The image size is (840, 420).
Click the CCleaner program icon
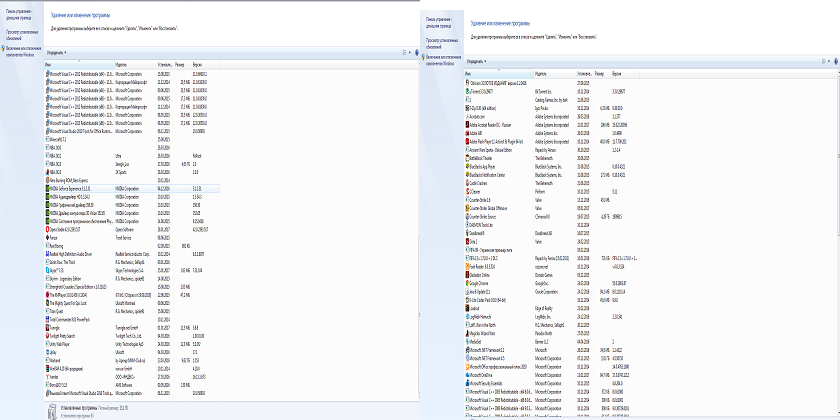click(x=468, y=191)
